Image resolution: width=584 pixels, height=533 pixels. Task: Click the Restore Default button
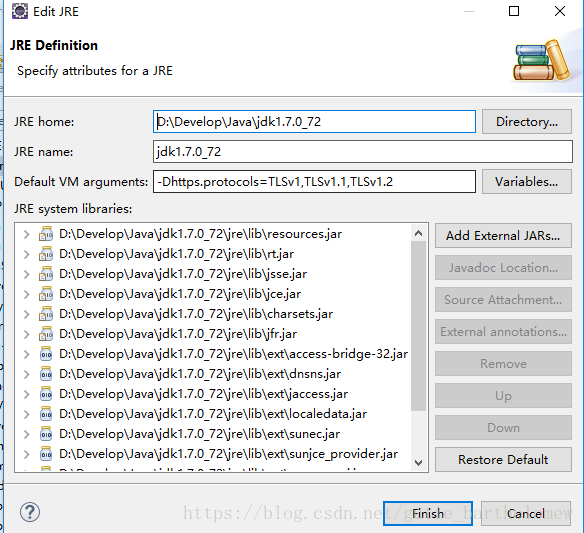(x=503, y=460)
